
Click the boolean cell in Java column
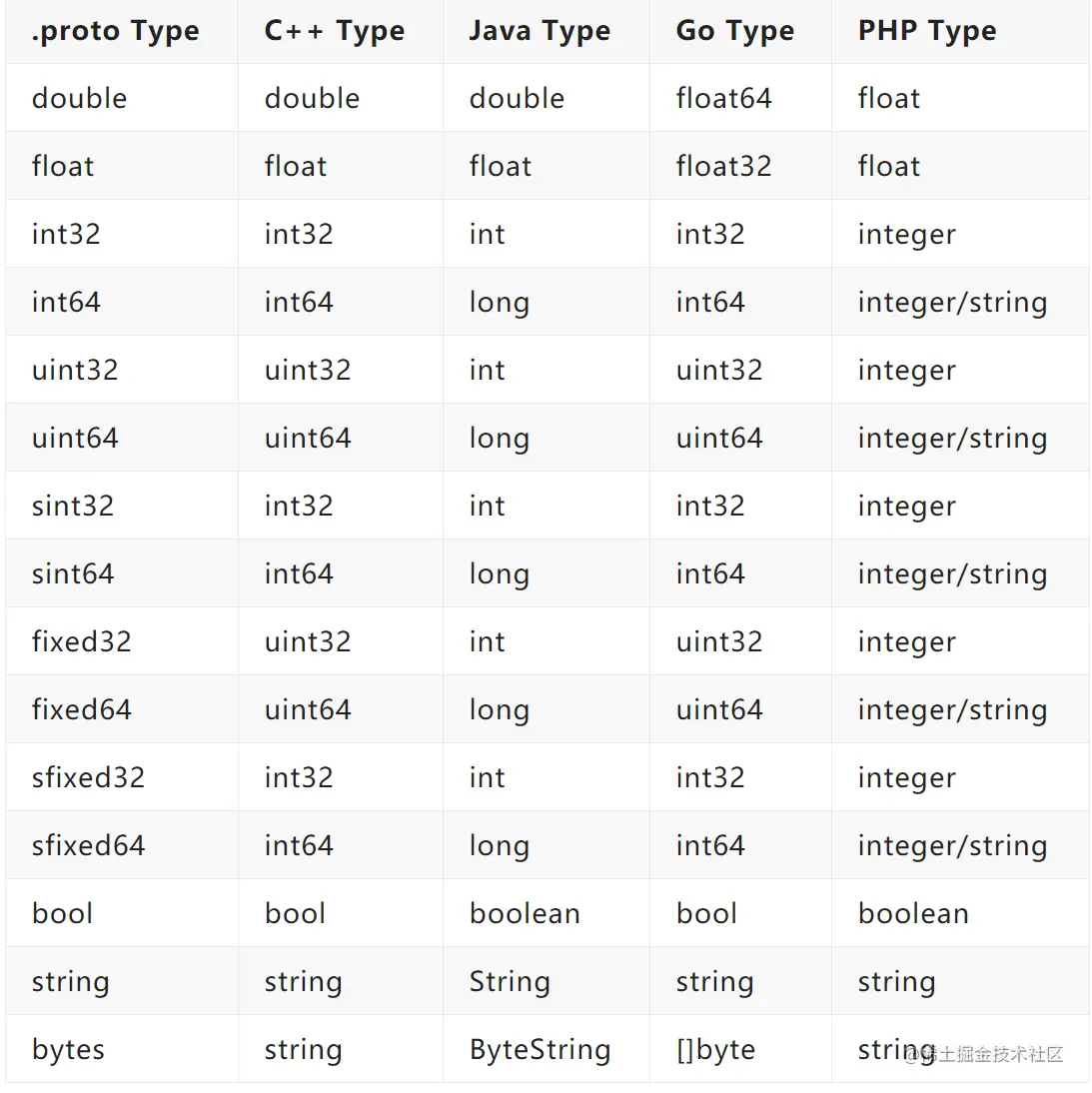coord(525,913)
